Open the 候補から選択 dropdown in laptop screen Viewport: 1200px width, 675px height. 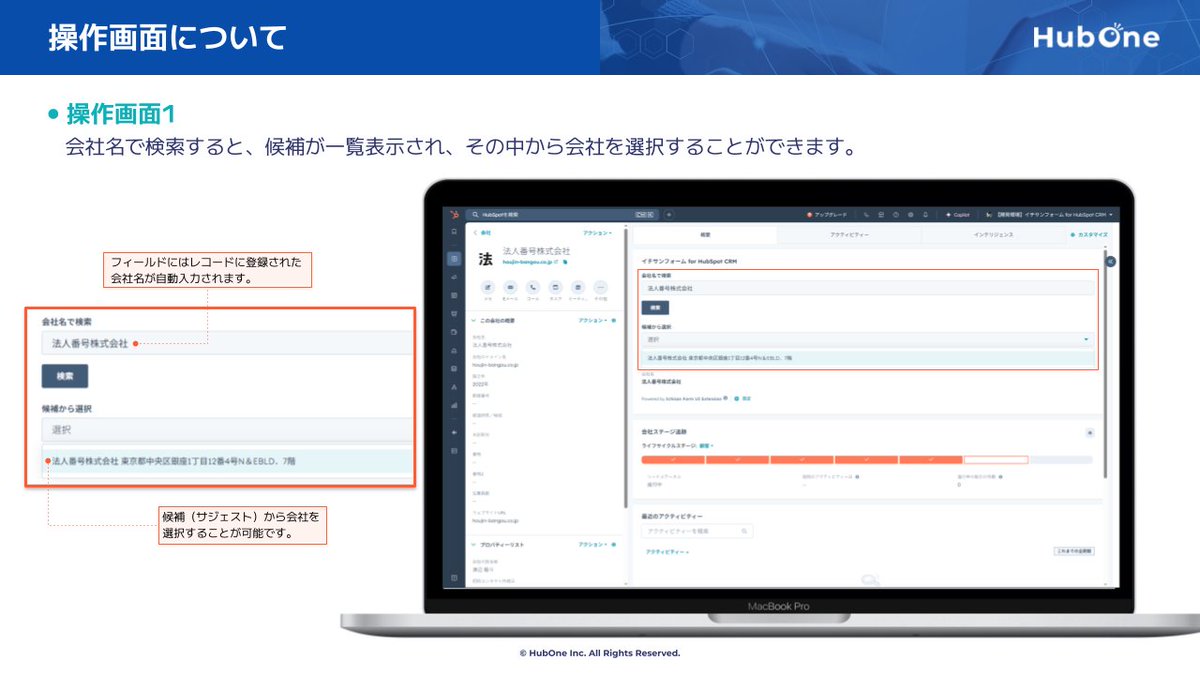867,339
